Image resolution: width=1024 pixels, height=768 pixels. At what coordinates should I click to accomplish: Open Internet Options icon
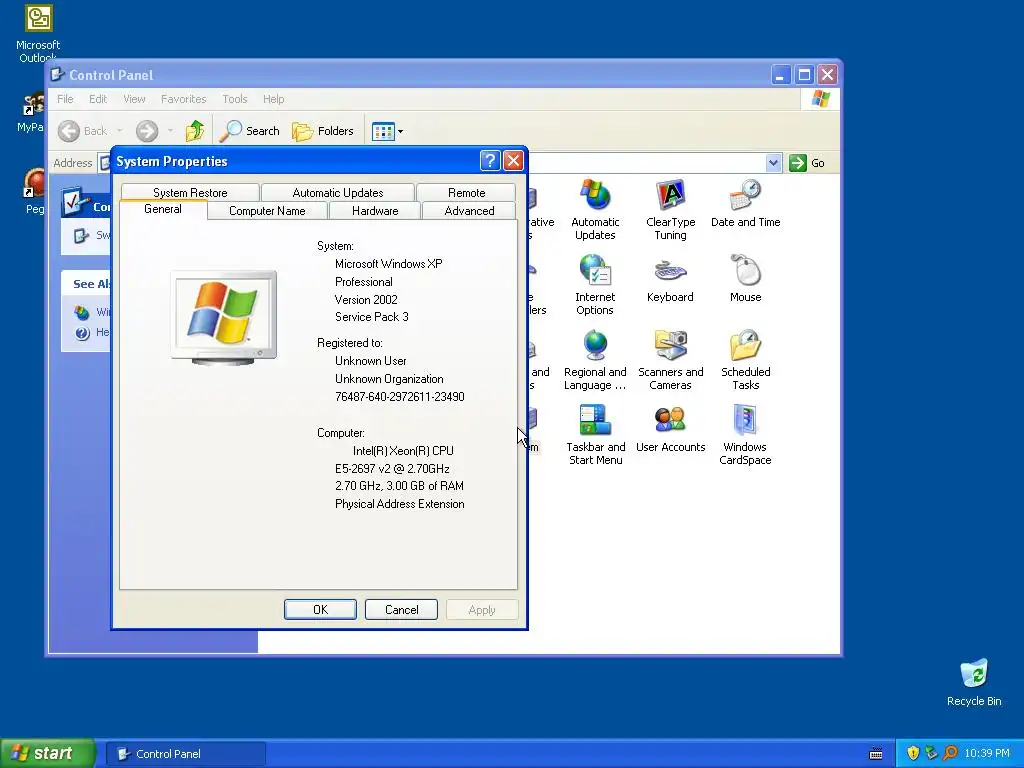tap(595, 284)
